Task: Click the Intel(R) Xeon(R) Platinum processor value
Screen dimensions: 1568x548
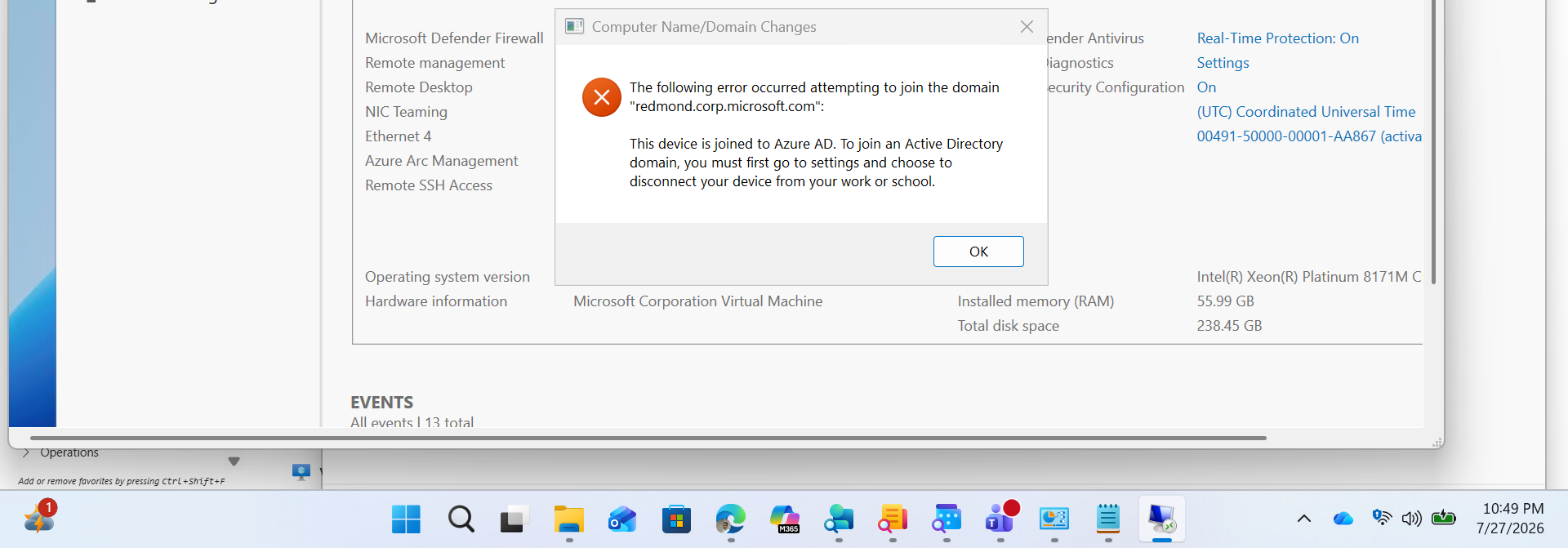Action: click(x=1308, y=277)
